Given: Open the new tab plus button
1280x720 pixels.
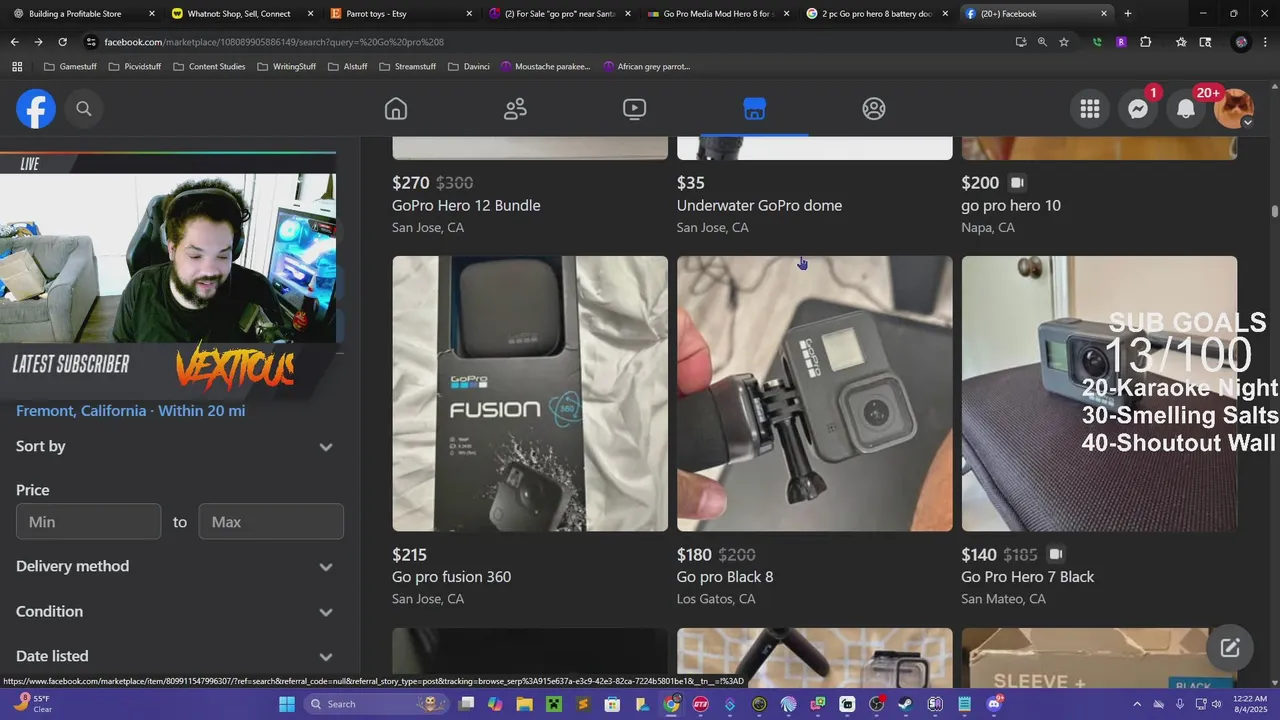Looking at the screenshot, I should pos(1128,14).
